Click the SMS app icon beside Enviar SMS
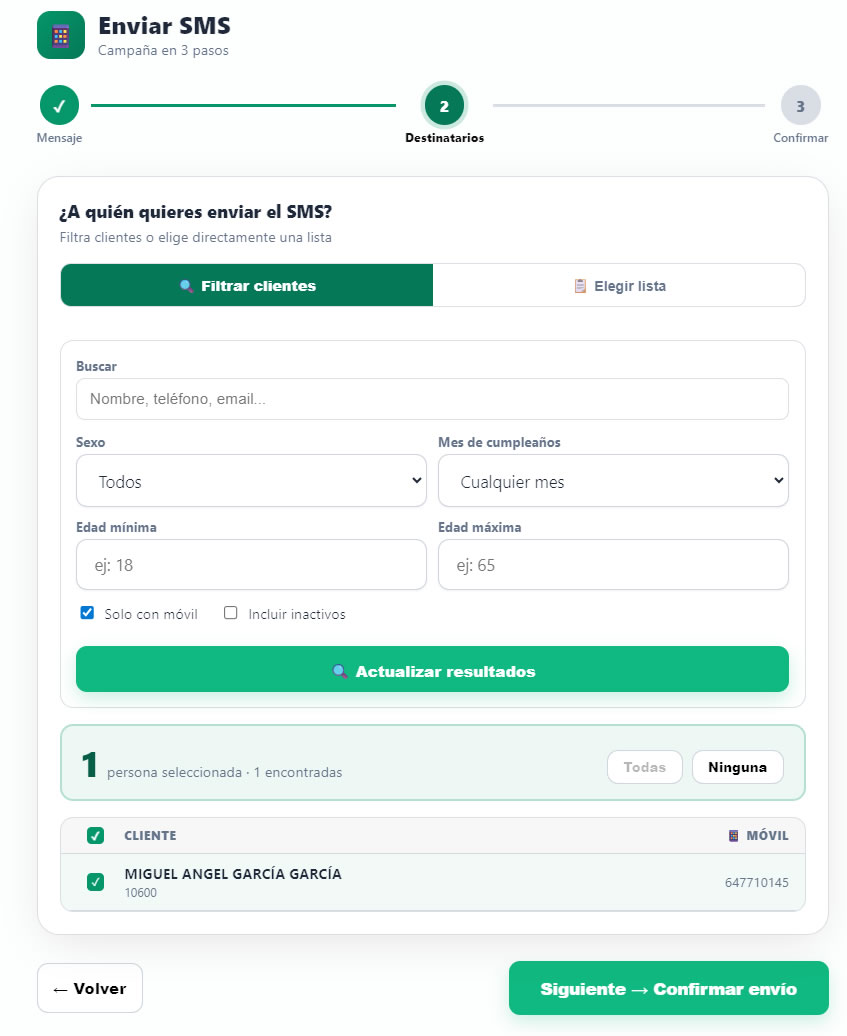847x1036 pixels. [60, 35]
